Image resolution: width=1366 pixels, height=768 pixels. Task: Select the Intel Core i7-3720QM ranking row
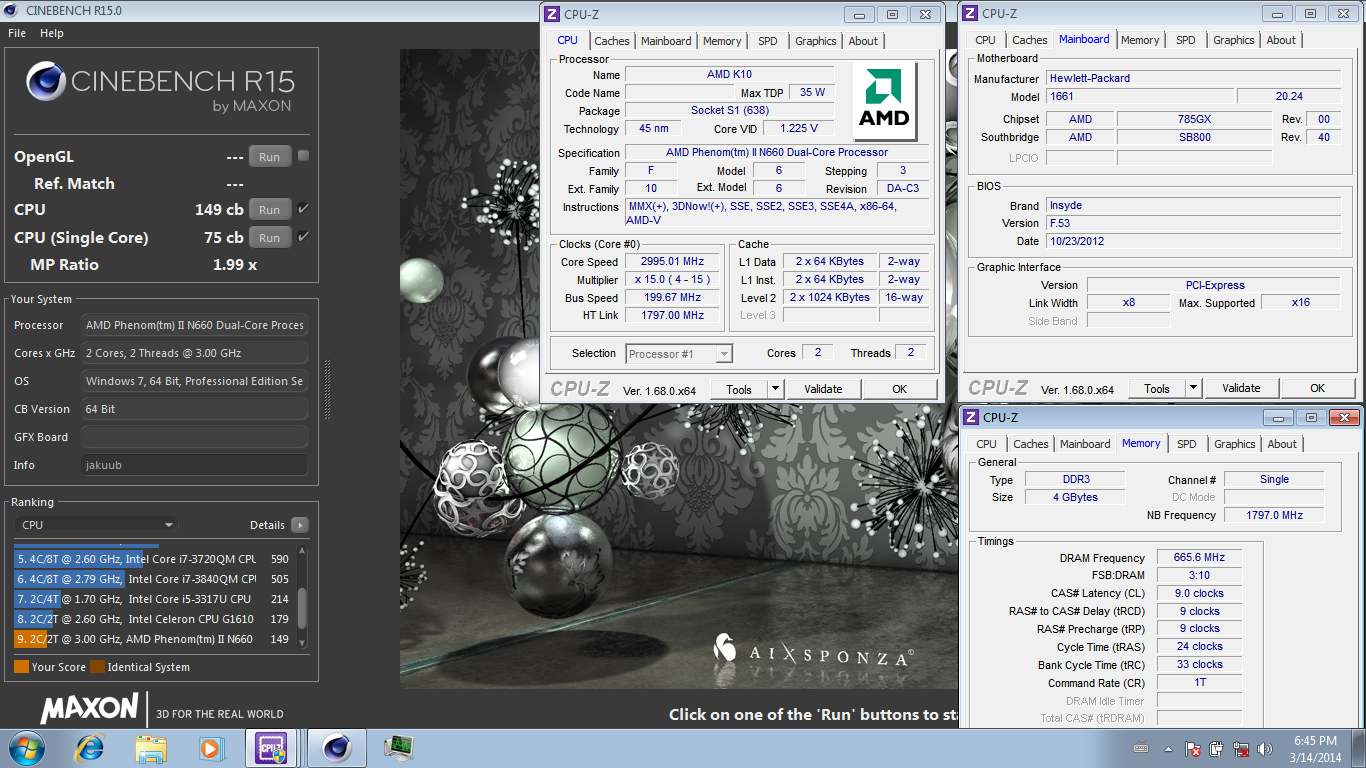click(154, 559)
